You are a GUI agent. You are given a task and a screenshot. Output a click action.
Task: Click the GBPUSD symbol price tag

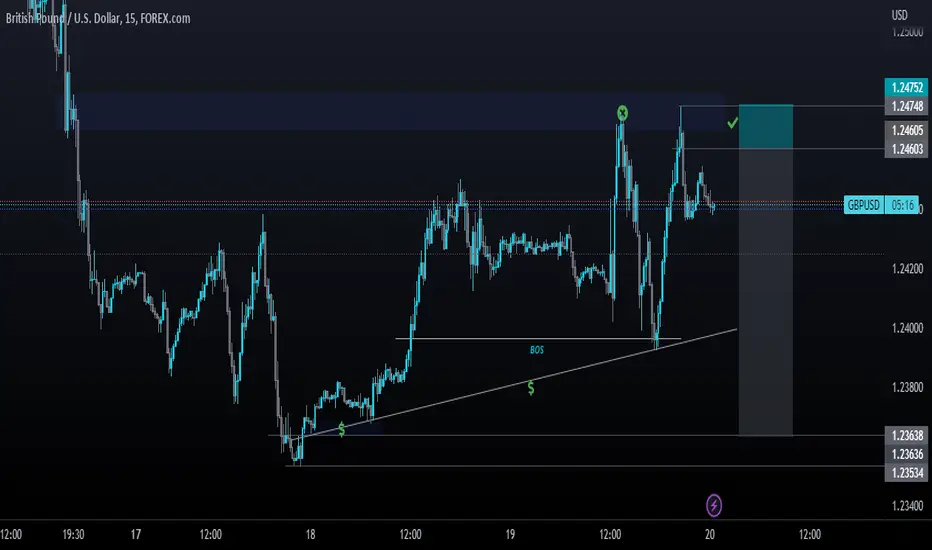(x=864, y=205)
